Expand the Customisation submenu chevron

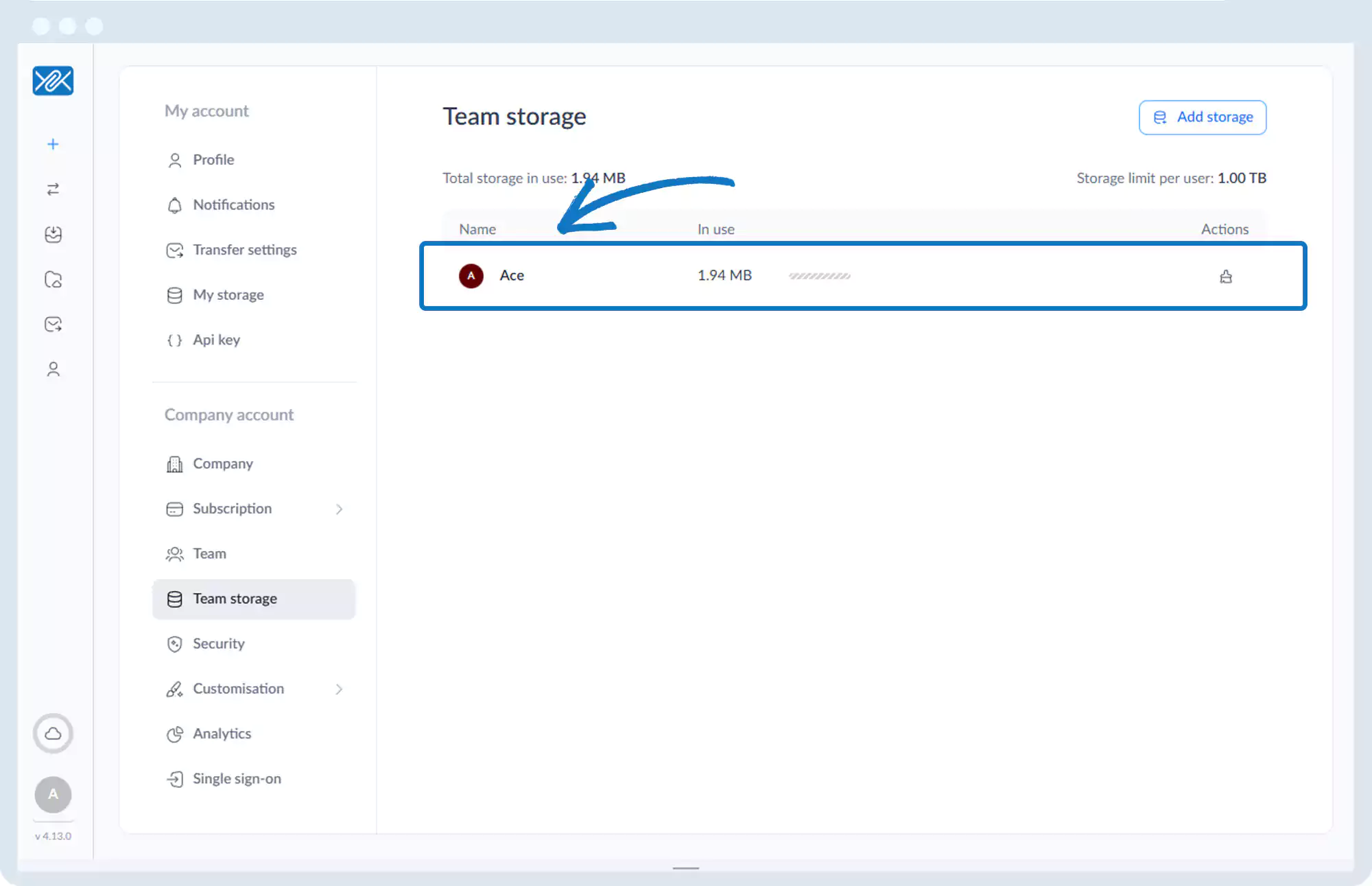point(339,689)
